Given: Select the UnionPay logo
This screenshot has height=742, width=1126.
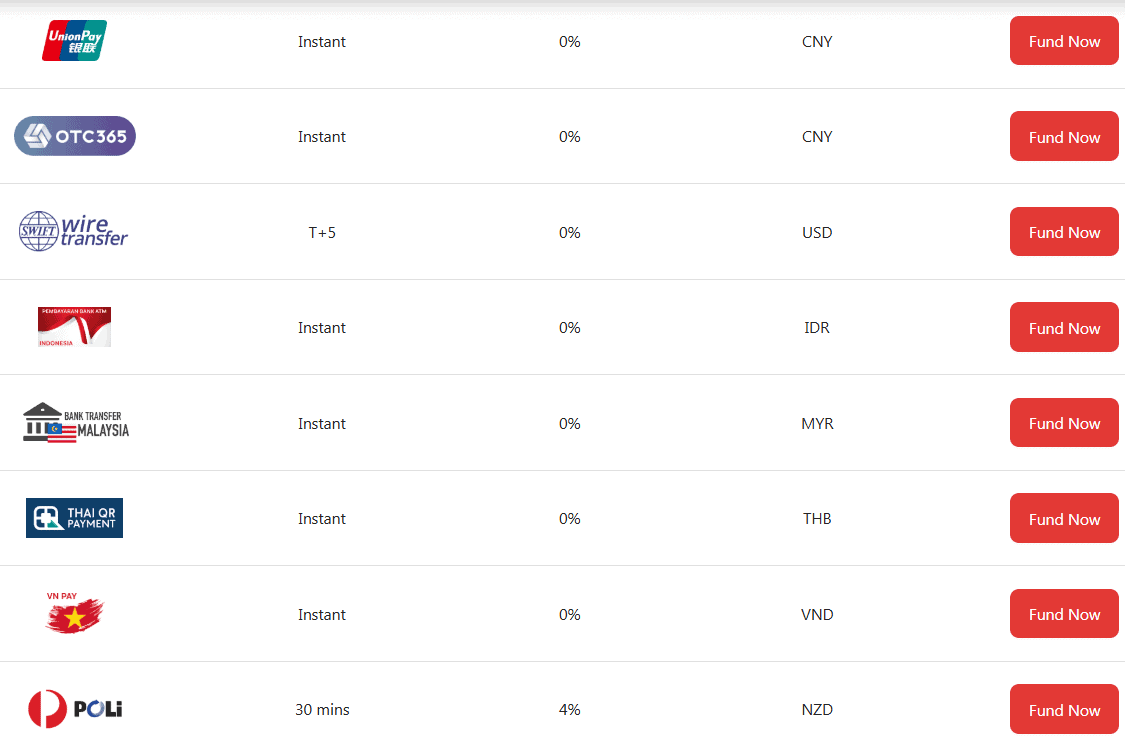Looking at the screenshot, I should coord(74,41).
